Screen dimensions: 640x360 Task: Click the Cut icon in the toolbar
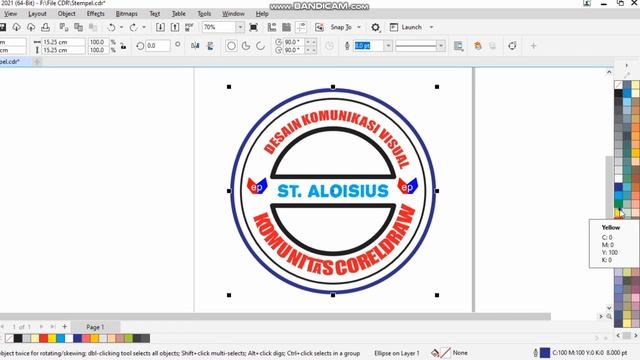pos(64,27)
